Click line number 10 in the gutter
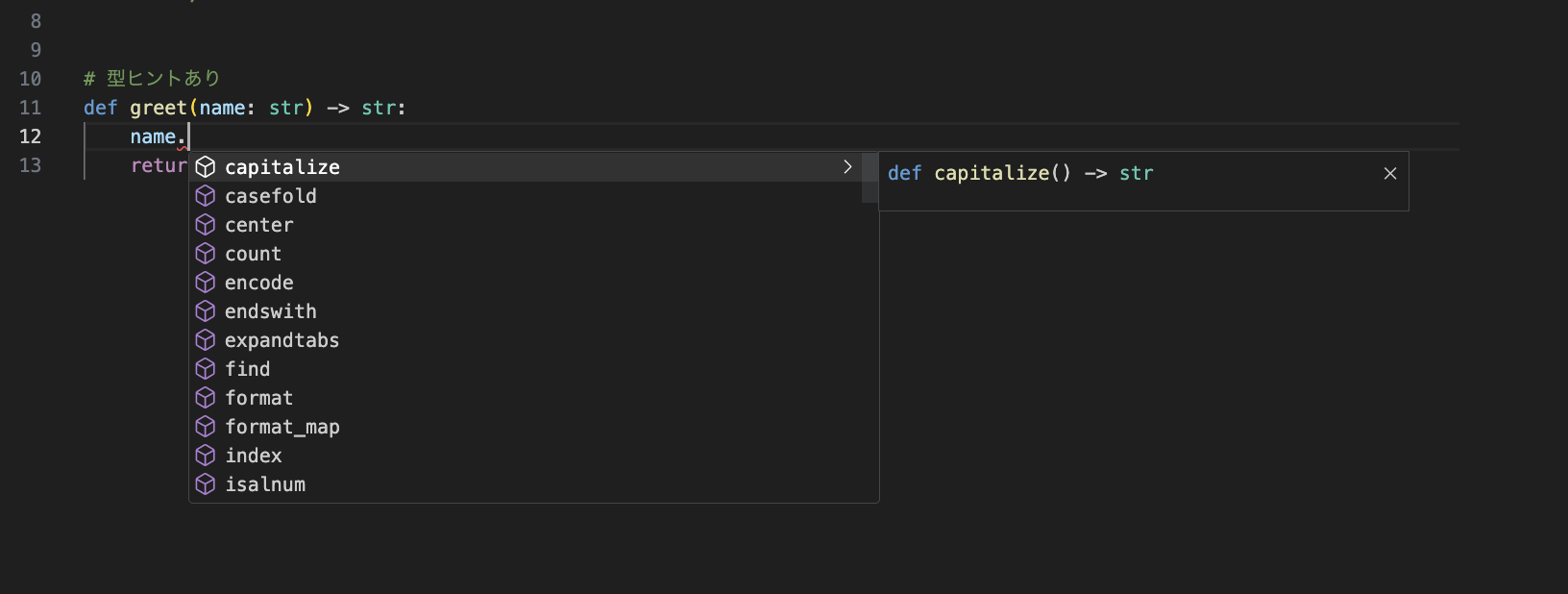Screen dimensions: 1568x594 pos(31,79)
